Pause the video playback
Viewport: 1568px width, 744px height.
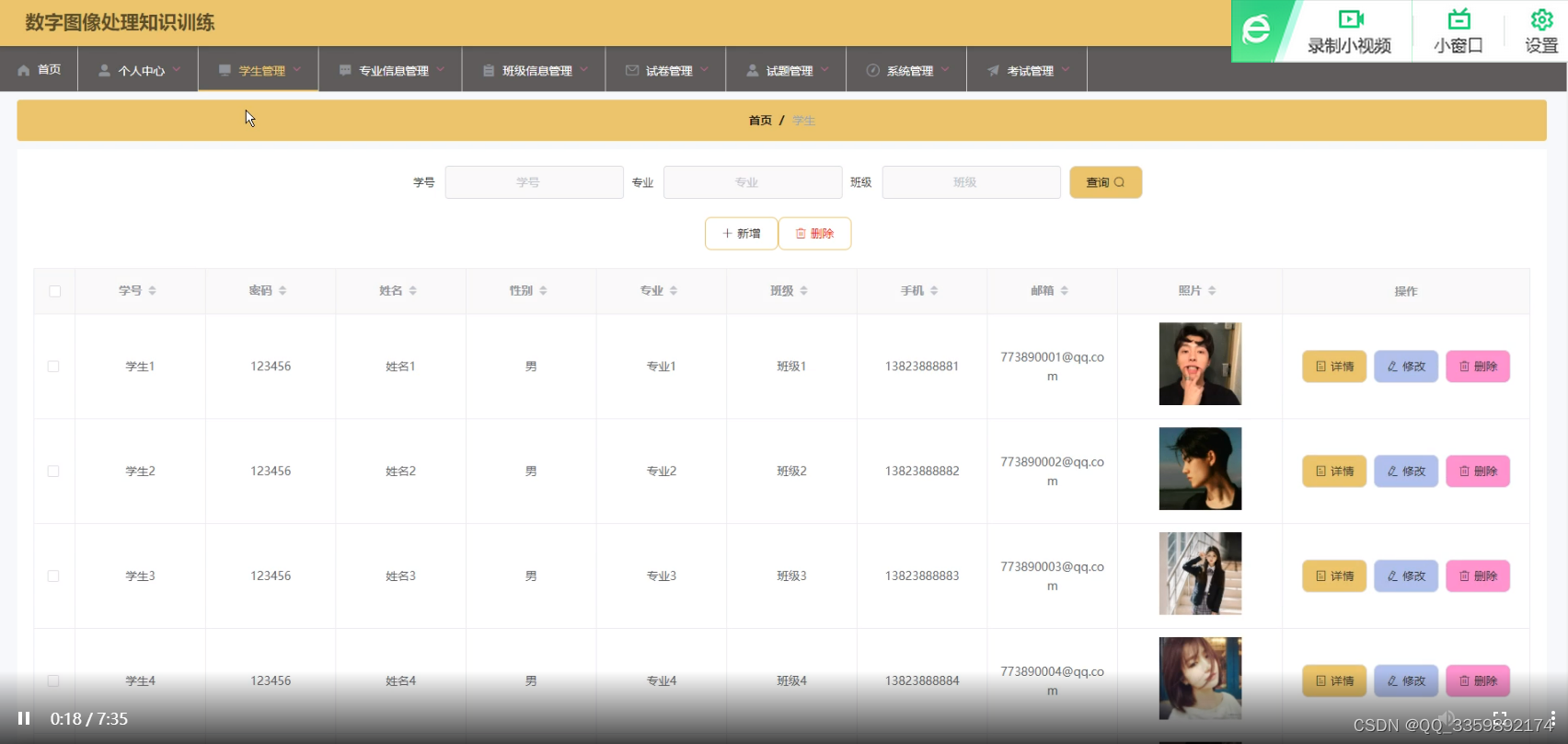pyautogui.click(x=24, y=718)
